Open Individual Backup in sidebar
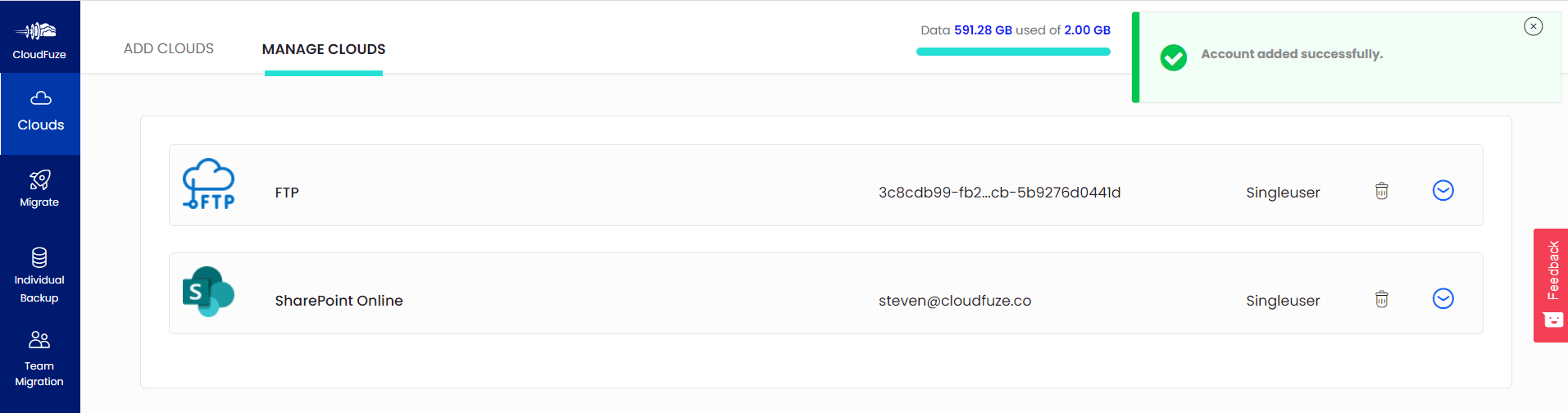The width and height of the screenshot is (1568, 413). point(39,275)
